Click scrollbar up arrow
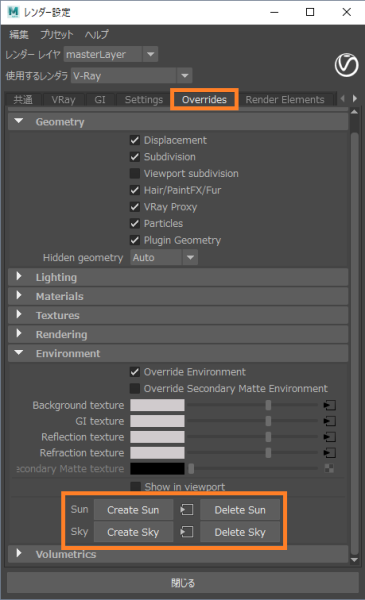The height and width of the screenshot is (600, 365). (354, 112)
